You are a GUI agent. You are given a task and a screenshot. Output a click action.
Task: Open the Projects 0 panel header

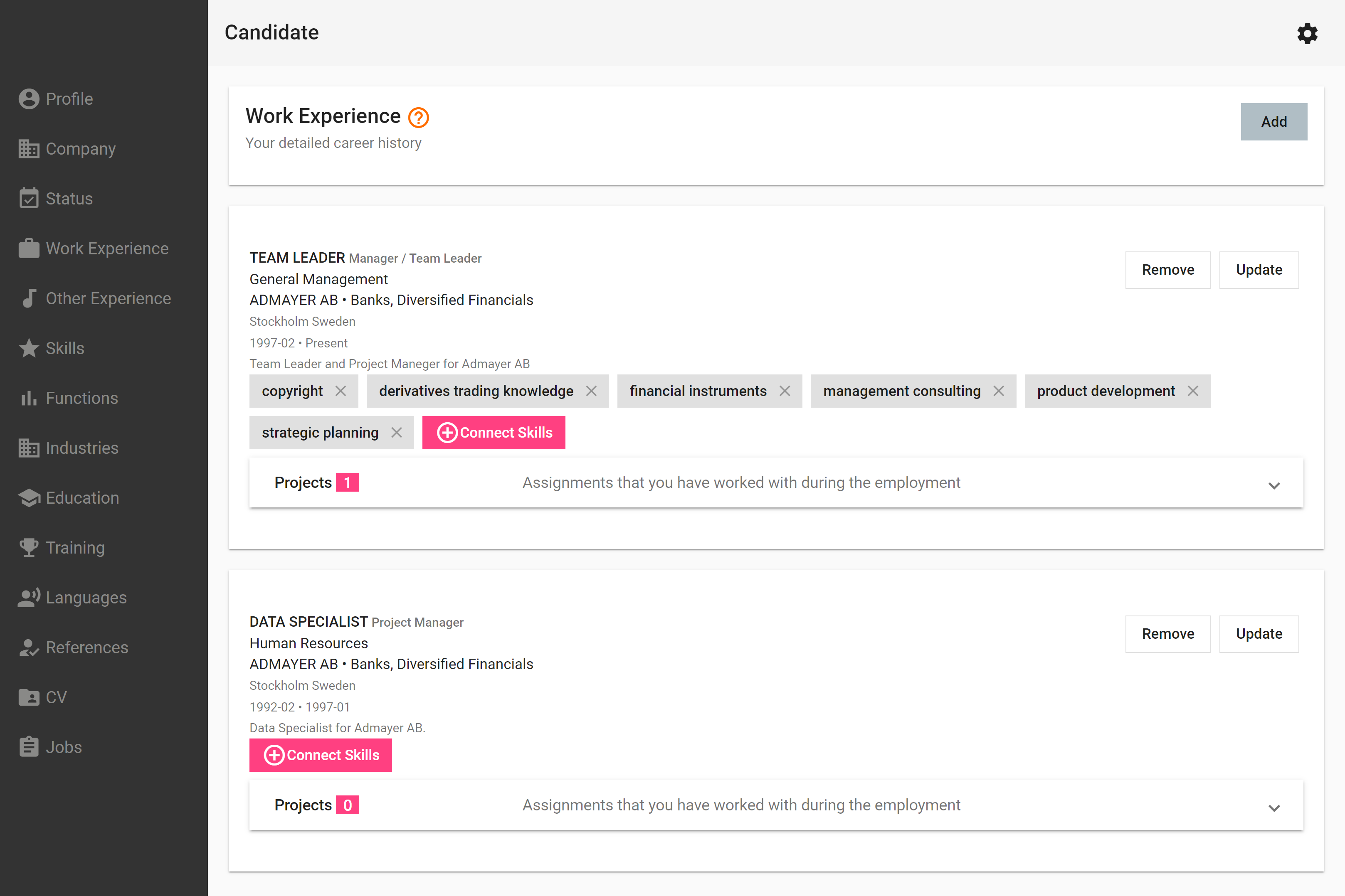(x=776, y=805)
